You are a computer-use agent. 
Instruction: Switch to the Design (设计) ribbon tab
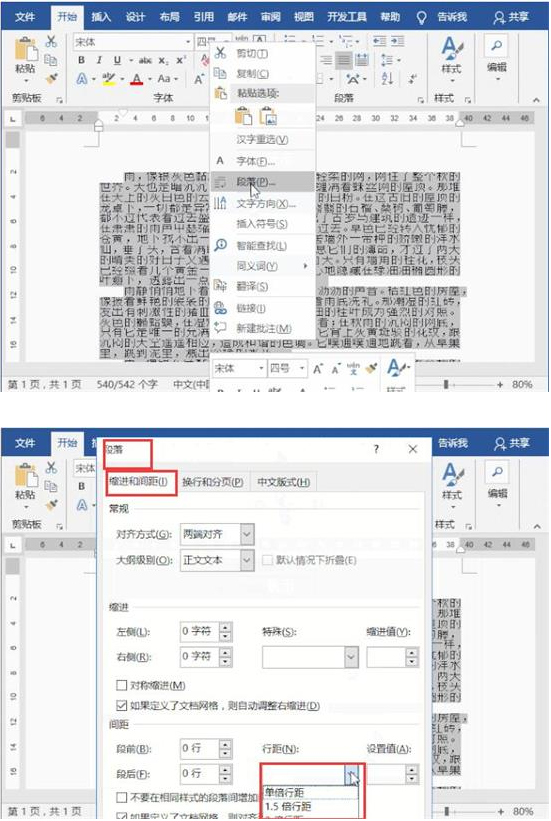pyautogui.click(x=135, y=17)
